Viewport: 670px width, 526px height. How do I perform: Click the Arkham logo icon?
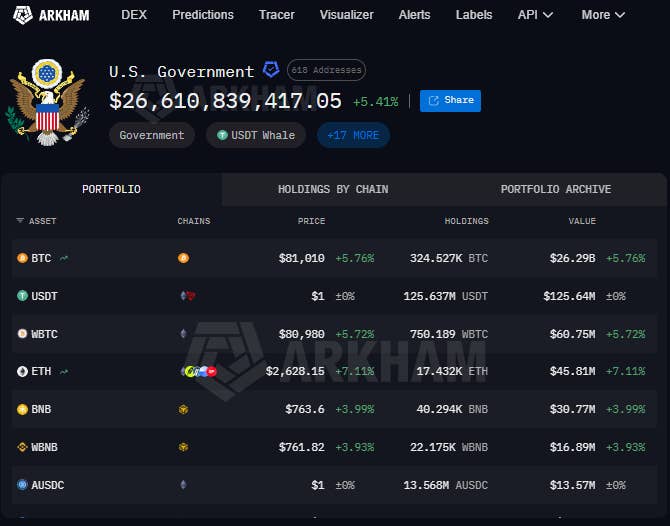tap(23, 15)
